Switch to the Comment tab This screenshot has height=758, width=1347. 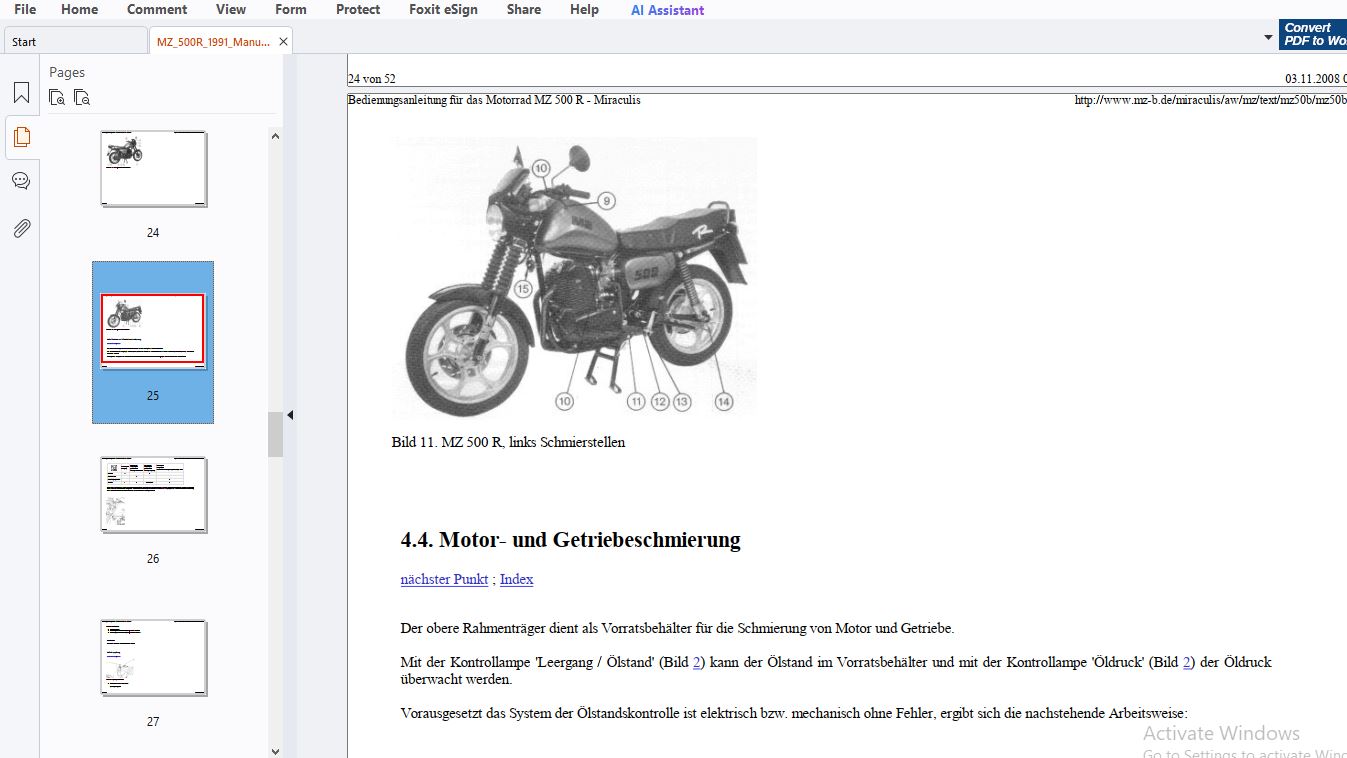tap(157, 10)
